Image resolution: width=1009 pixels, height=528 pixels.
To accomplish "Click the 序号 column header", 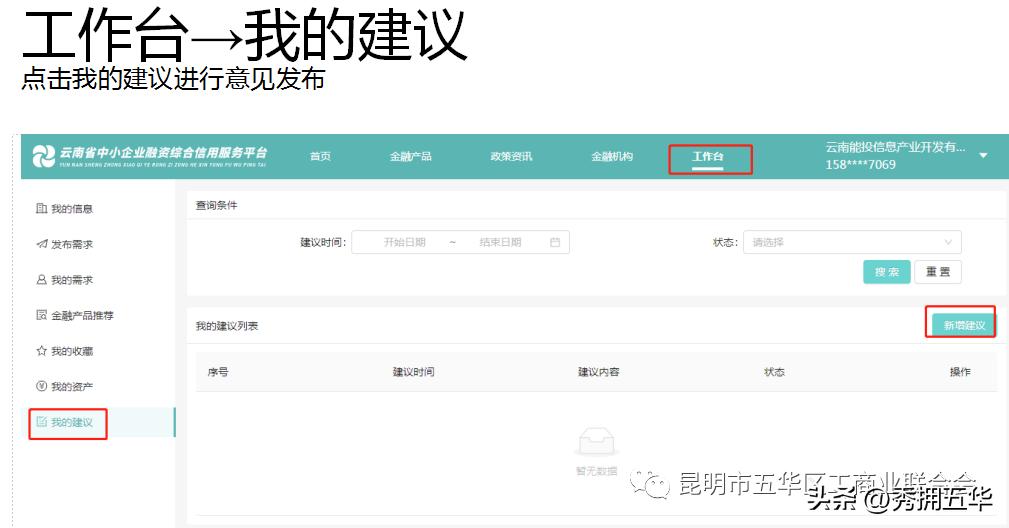I will (218, 372).
